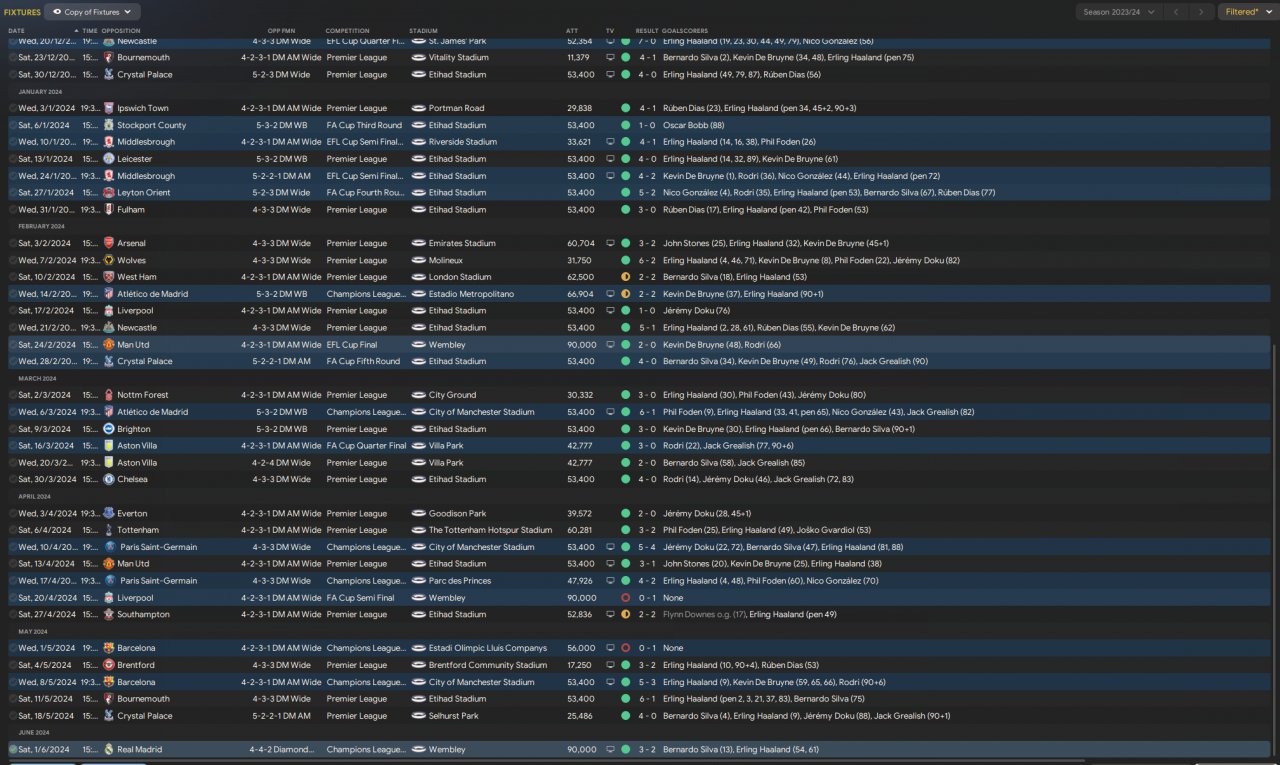Tick the selection circle for the Chelsea fixture
The image size is (1280, 765).
pos(13,479)
